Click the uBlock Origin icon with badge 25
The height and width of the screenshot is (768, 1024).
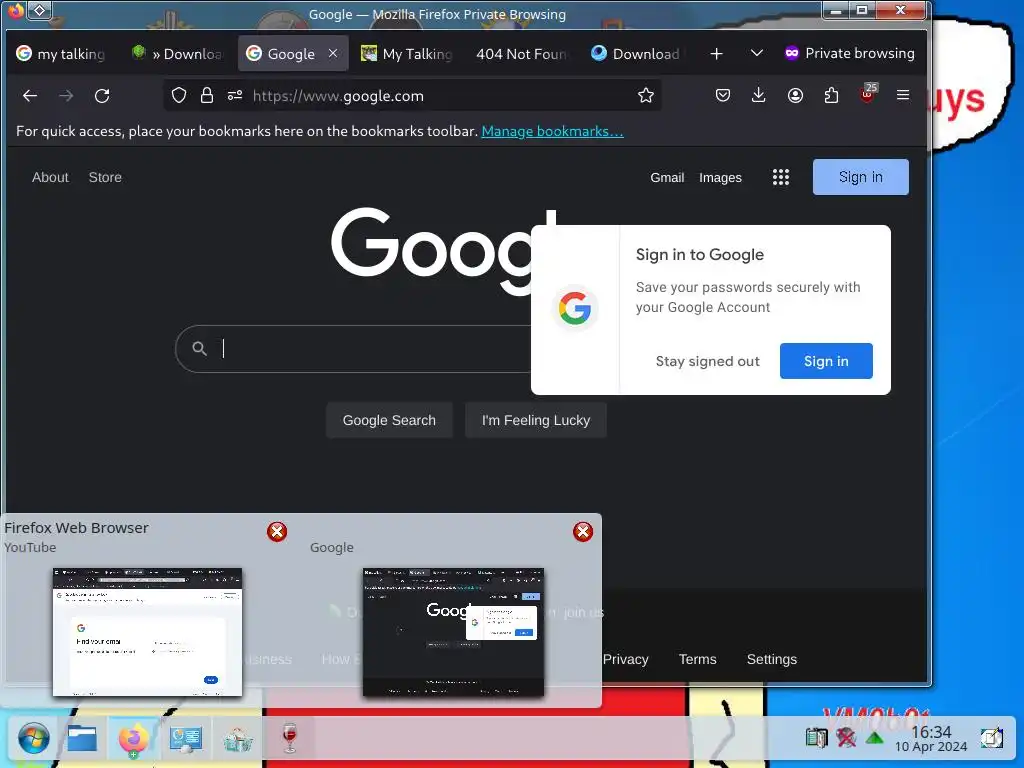coord(868,93)
